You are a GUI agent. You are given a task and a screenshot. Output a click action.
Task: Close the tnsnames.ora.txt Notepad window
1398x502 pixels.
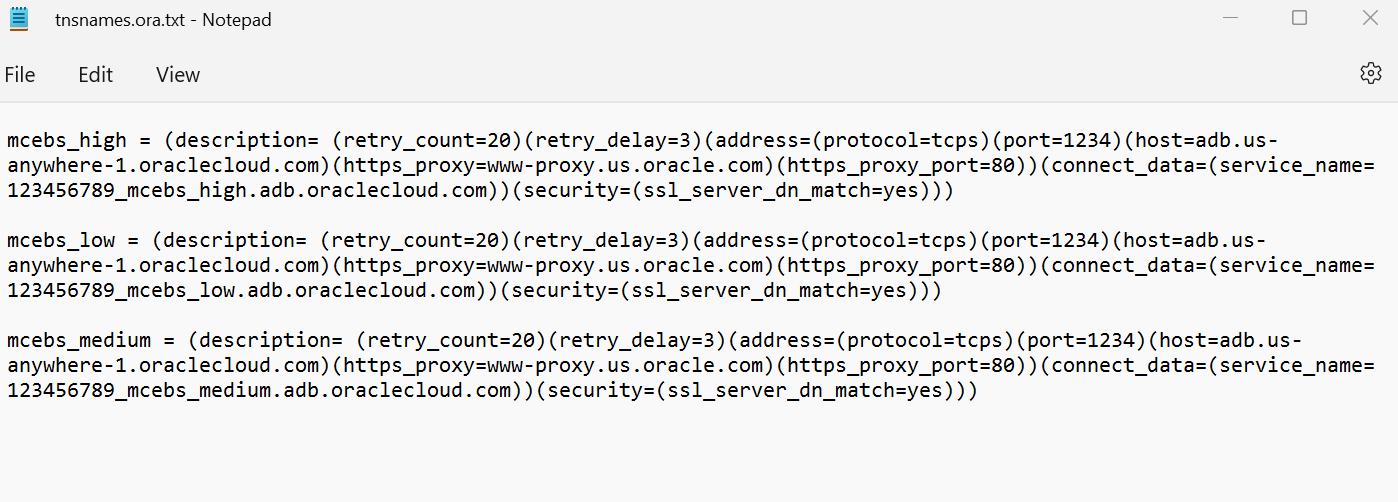pos(1370,18)
